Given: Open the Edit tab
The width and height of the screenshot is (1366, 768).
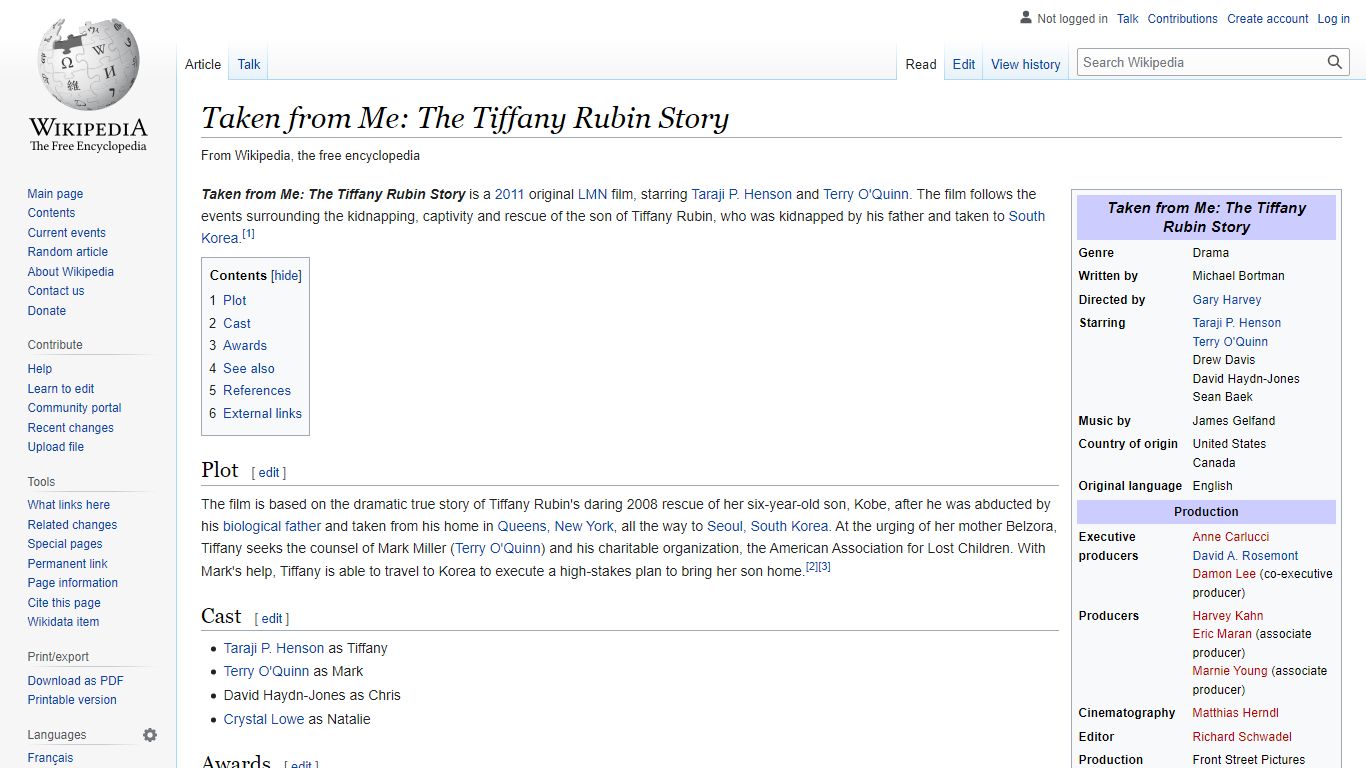Looking at the screenshot, I should tap(964, 64).
